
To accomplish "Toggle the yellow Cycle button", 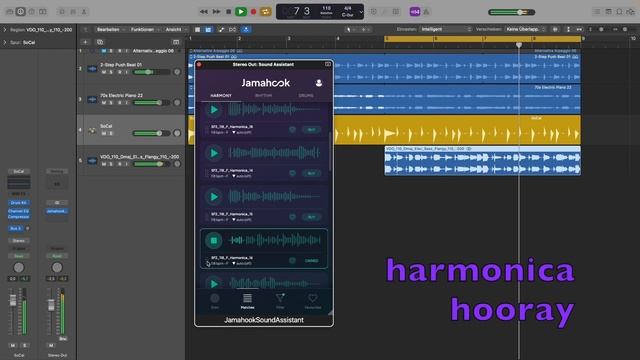I will [265, 12].
